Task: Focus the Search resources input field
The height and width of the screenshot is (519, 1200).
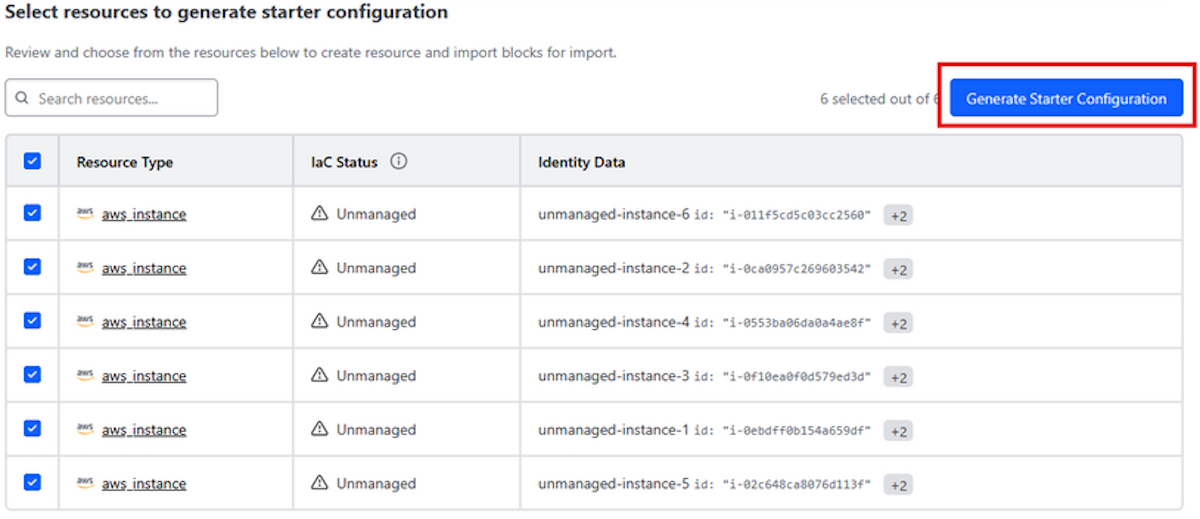Action: pyautogui.click(x=120, y=99)
